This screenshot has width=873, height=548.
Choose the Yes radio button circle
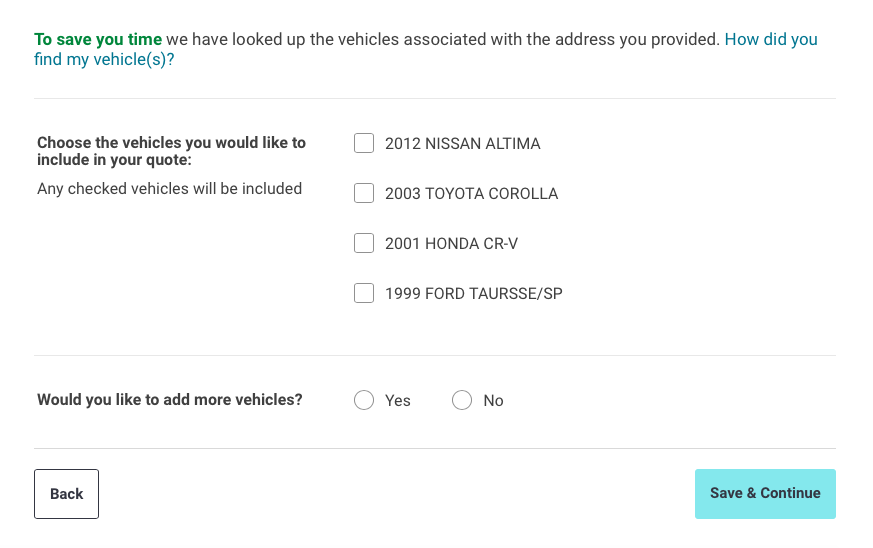point(364,400)
